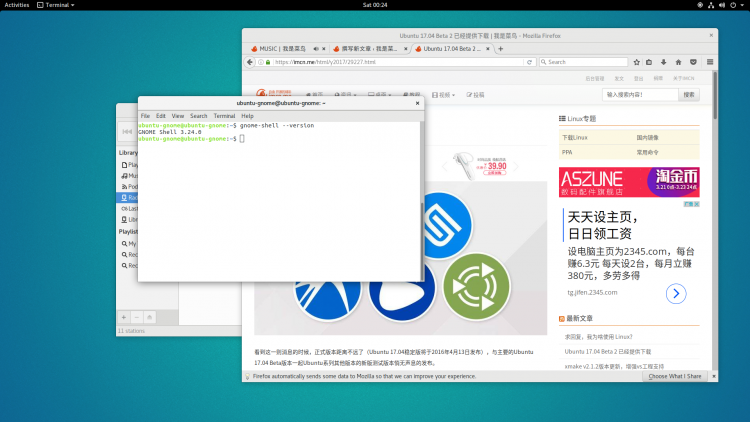Open Firefox hamburger menu
The width and height of the screenshot is (750, 422).
point(710,62)
